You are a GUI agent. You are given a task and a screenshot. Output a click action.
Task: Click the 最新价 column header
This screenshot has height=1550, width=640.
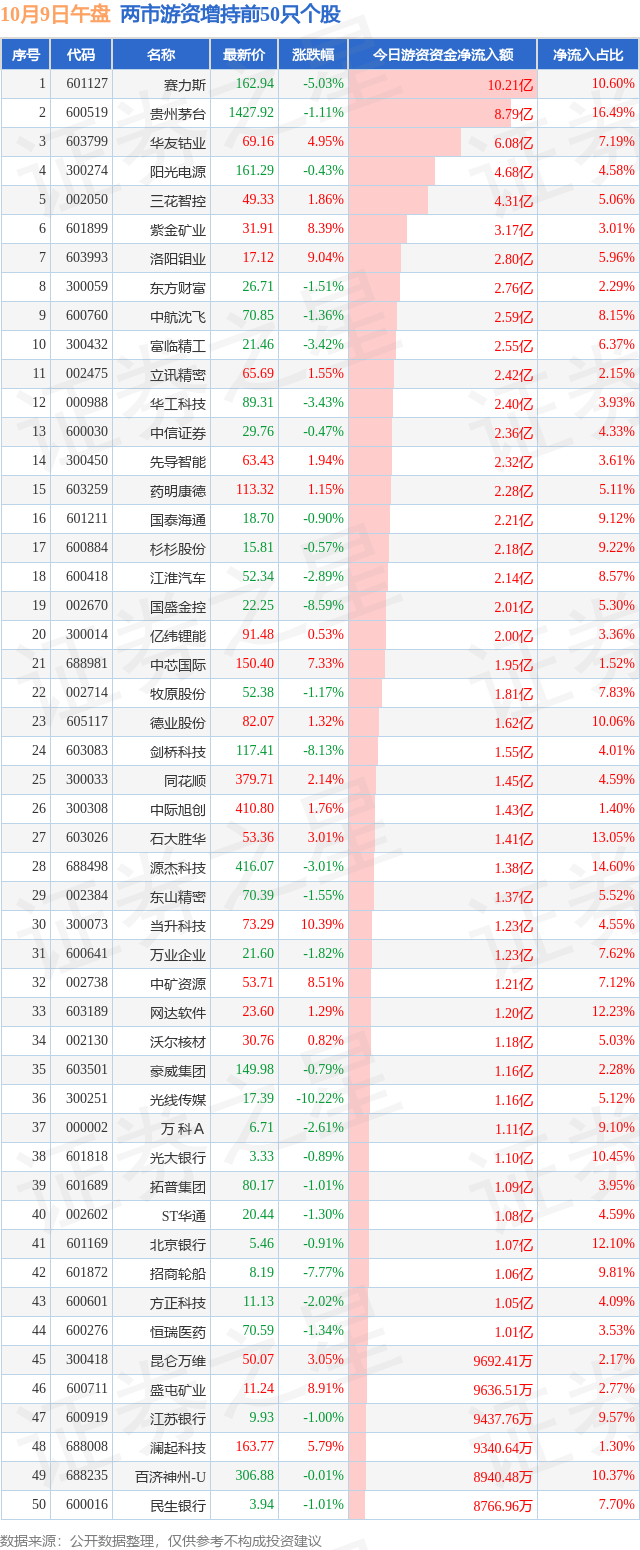[x=244, y=55]
